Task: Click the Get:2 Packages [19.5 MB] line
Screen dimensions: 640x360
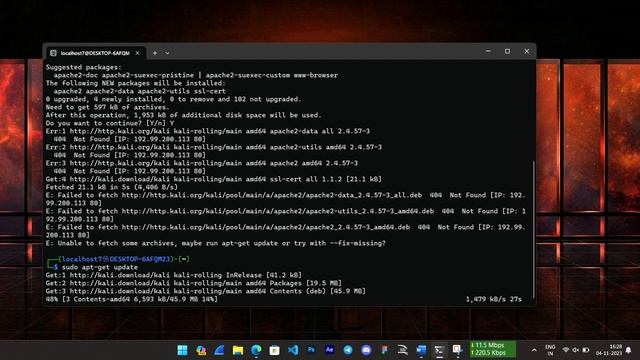Action: (194, 283)
